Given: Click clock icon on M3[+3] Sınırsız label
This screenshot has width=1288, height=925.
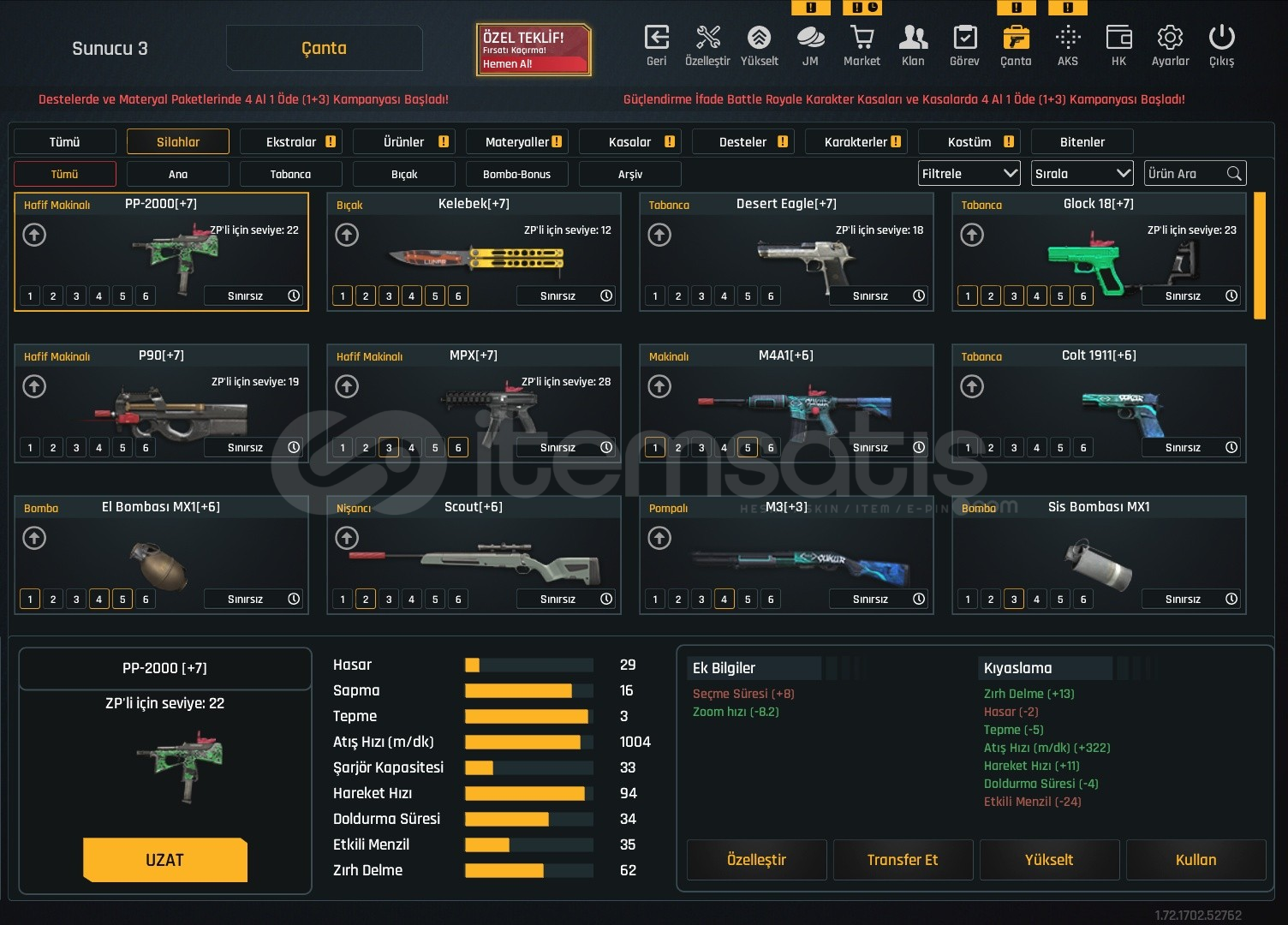Looking at the screenshot, I should 919,599.
